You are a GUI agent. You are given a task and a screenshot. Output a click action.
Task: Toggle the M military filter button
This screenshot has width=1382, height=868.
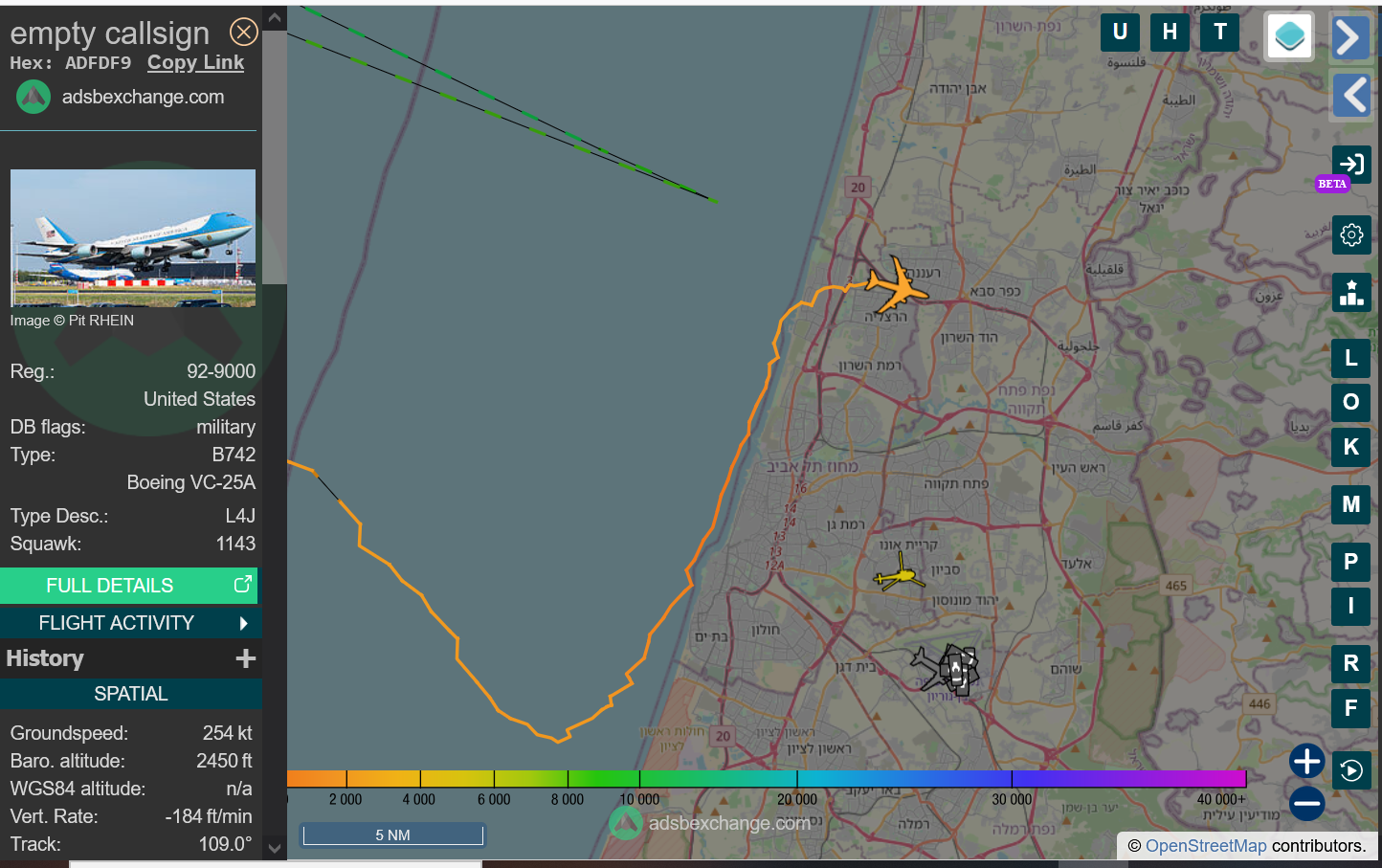1350,504
